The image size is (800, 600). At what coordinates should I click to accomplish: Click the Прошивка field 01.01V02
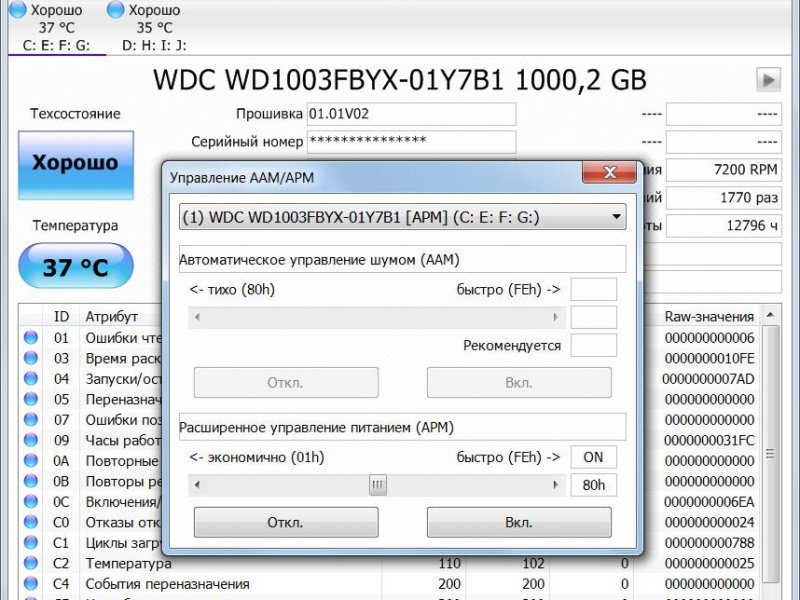[411, 114]
